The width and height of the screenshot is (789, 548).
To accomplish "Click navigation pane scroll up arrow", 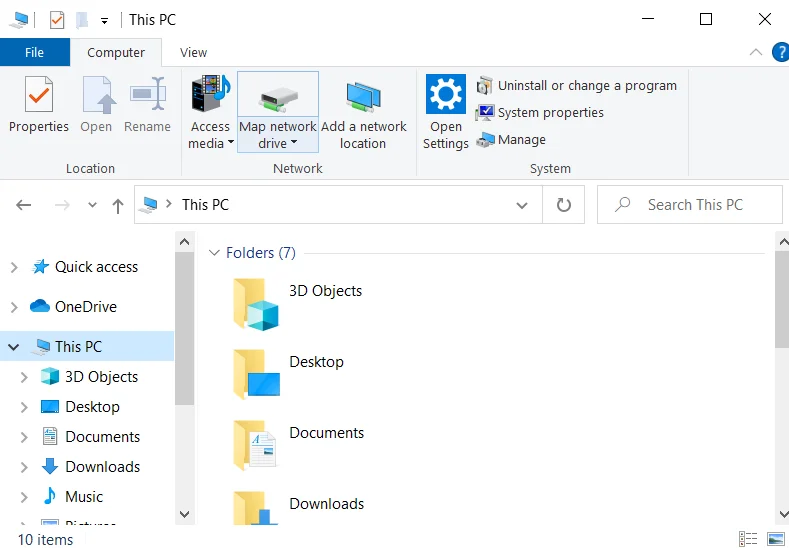I will [185, 242].
